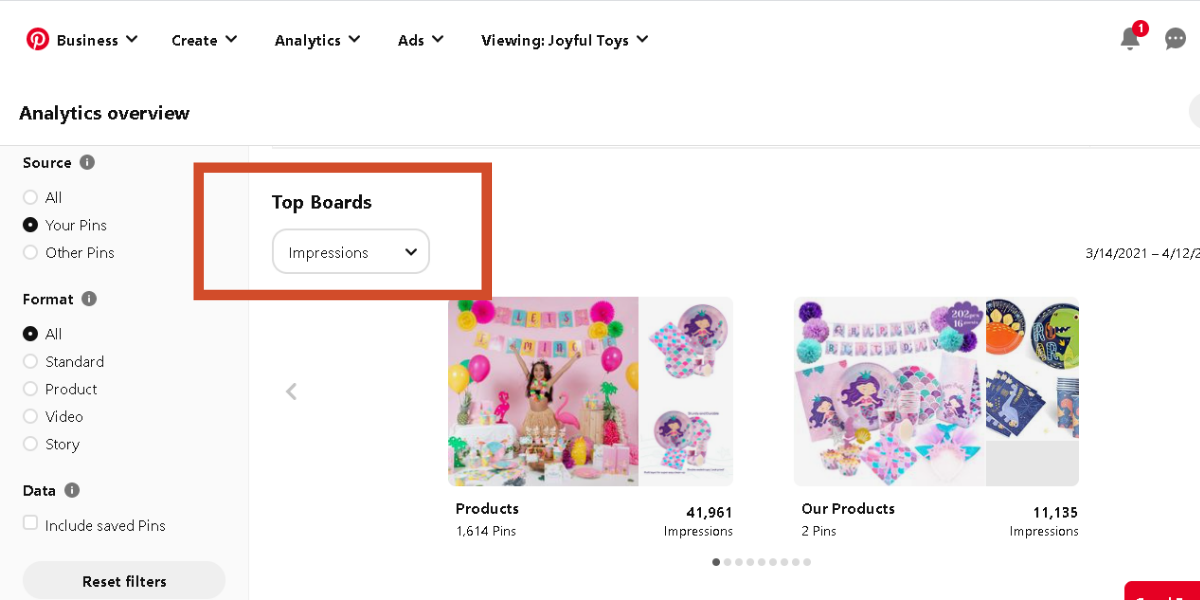The image size is (1200, 600).
Task: Click the Reset filters button
Action: point(124,581)
